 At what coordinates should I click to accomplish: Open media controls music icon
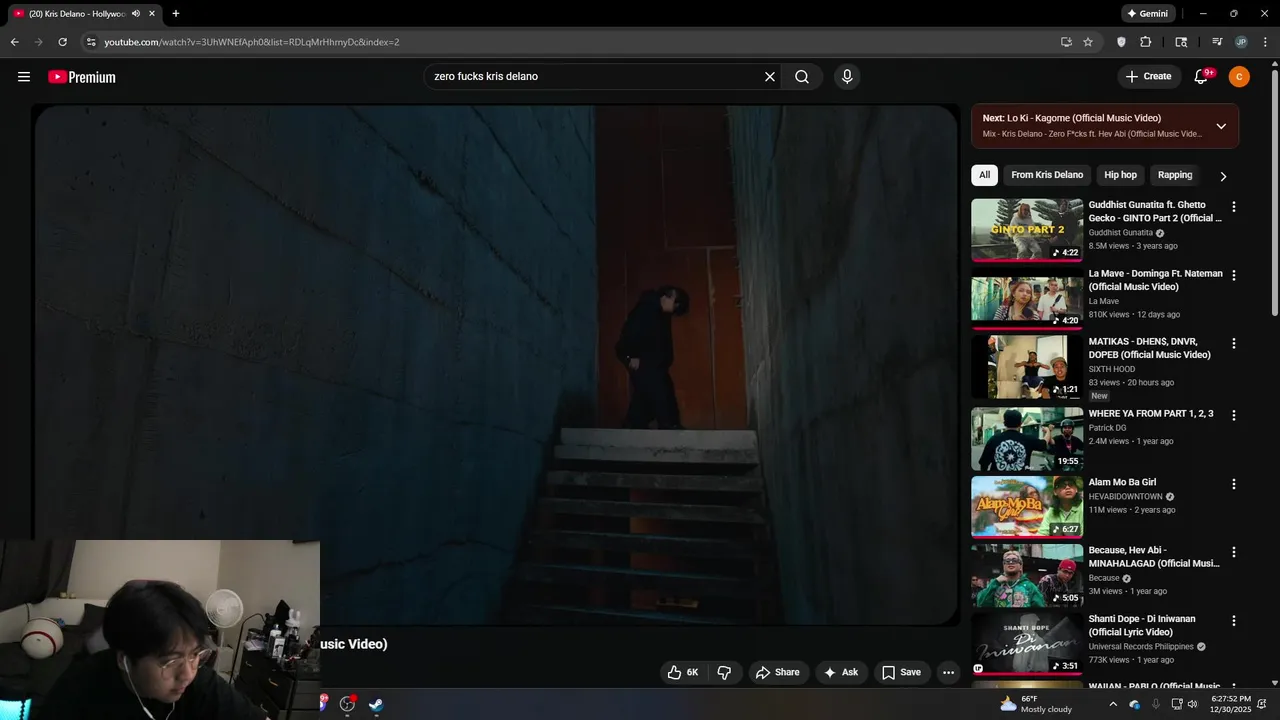(x=1217, y=42)
